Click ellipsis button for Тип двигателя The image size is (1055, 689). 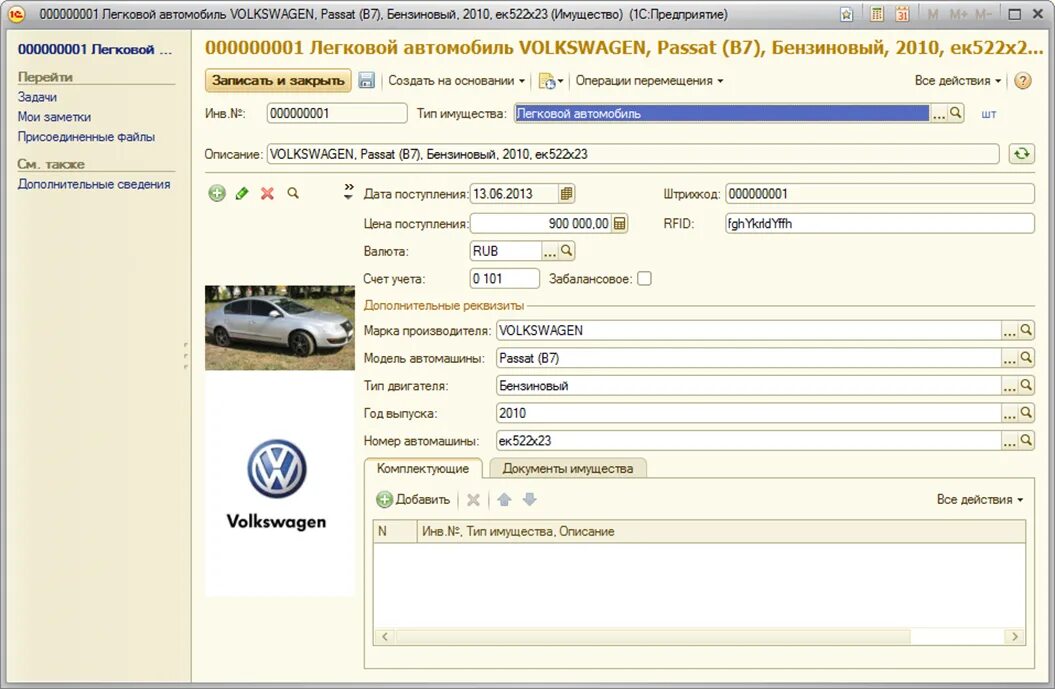pos(1009,386)
